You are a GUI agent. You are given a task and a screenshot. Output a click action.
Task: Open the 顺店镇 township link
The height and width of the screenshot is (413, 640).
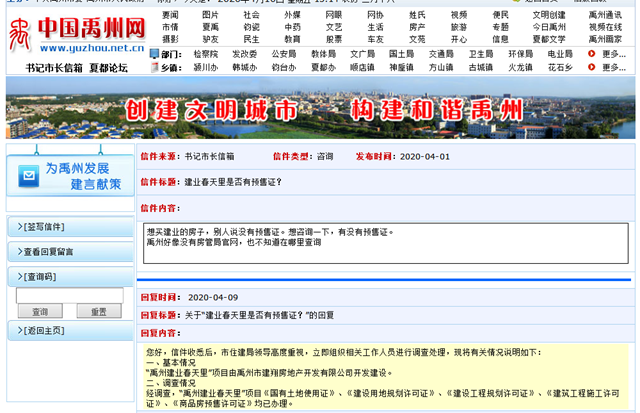[x=362, y=67]
